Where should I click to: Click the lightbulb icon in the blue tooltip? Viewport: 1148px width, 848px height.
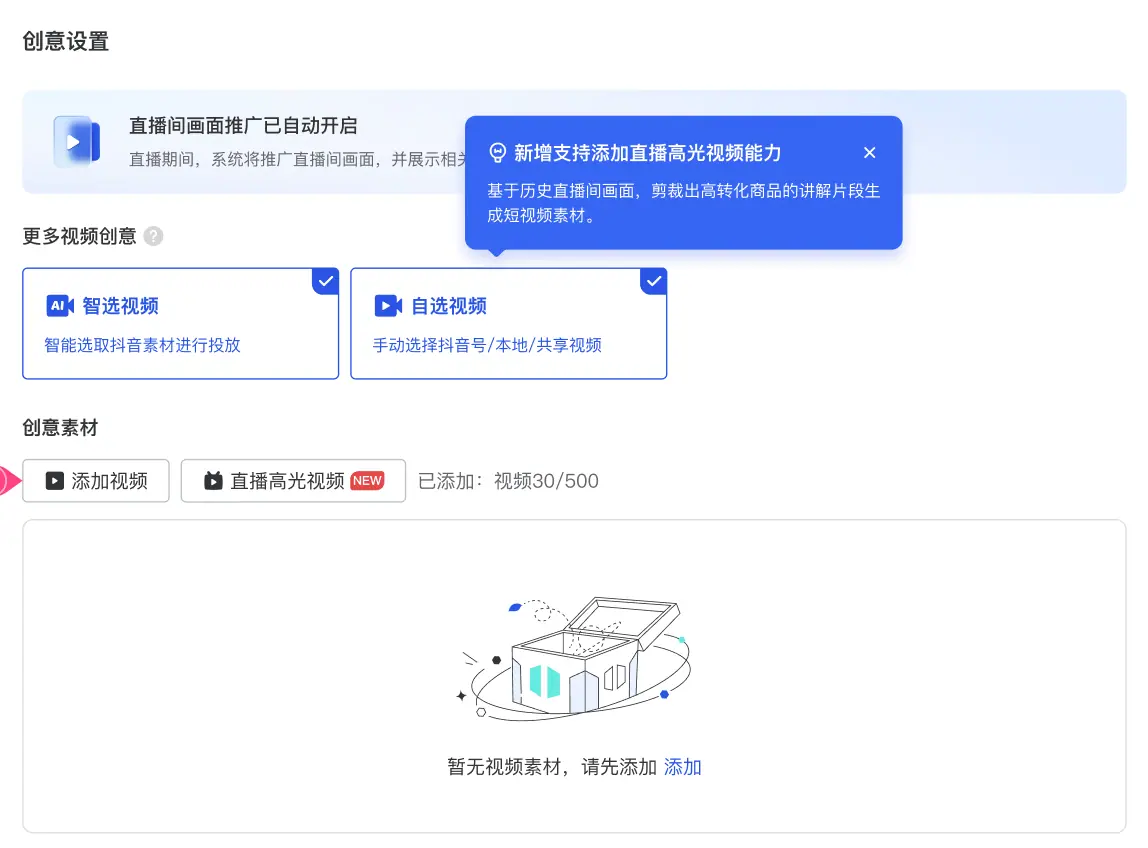coord(497,152)
